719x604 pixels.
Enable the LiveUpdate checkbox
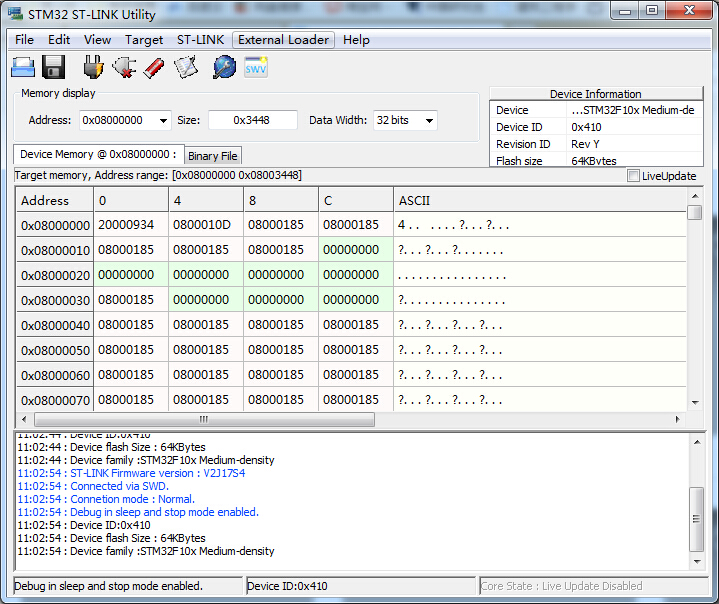pyautogui.click(x=633, y=176)
